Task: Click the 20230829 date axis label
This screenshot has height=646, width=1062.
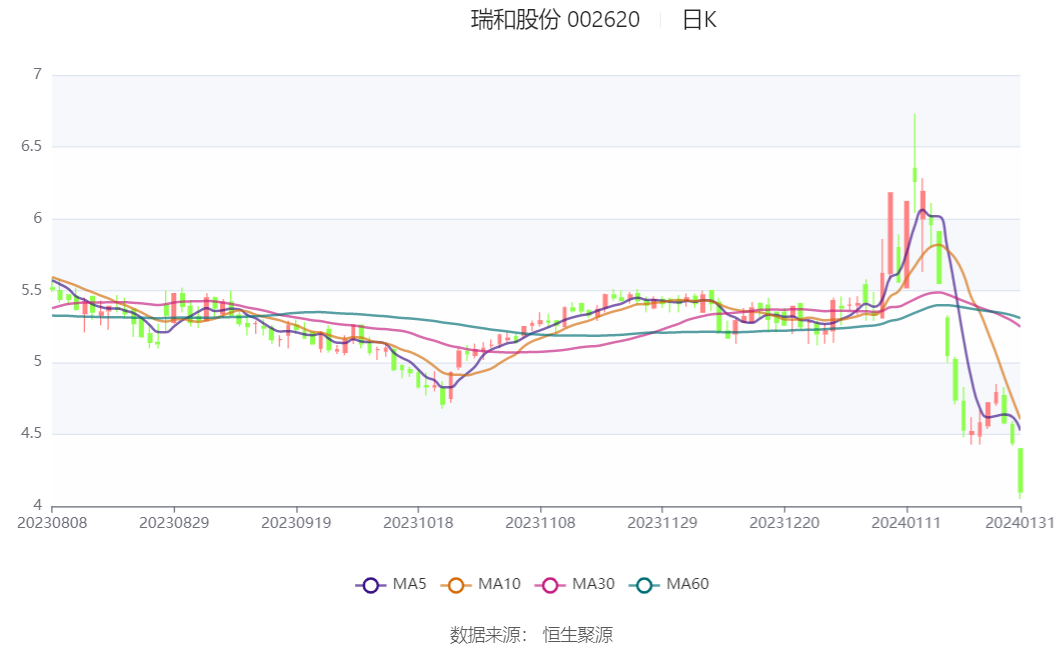Action: tap(174, 523)
